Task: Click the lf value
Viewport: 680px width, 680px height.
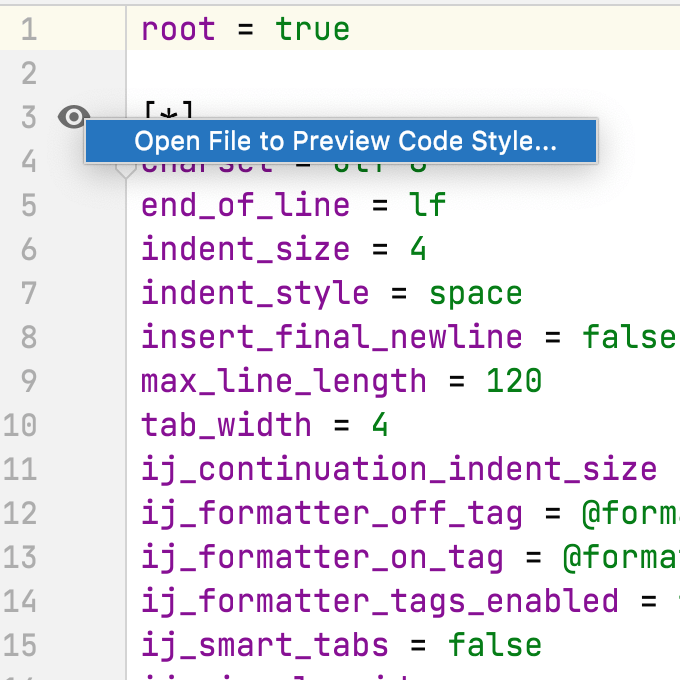Action: click(427, 205)
